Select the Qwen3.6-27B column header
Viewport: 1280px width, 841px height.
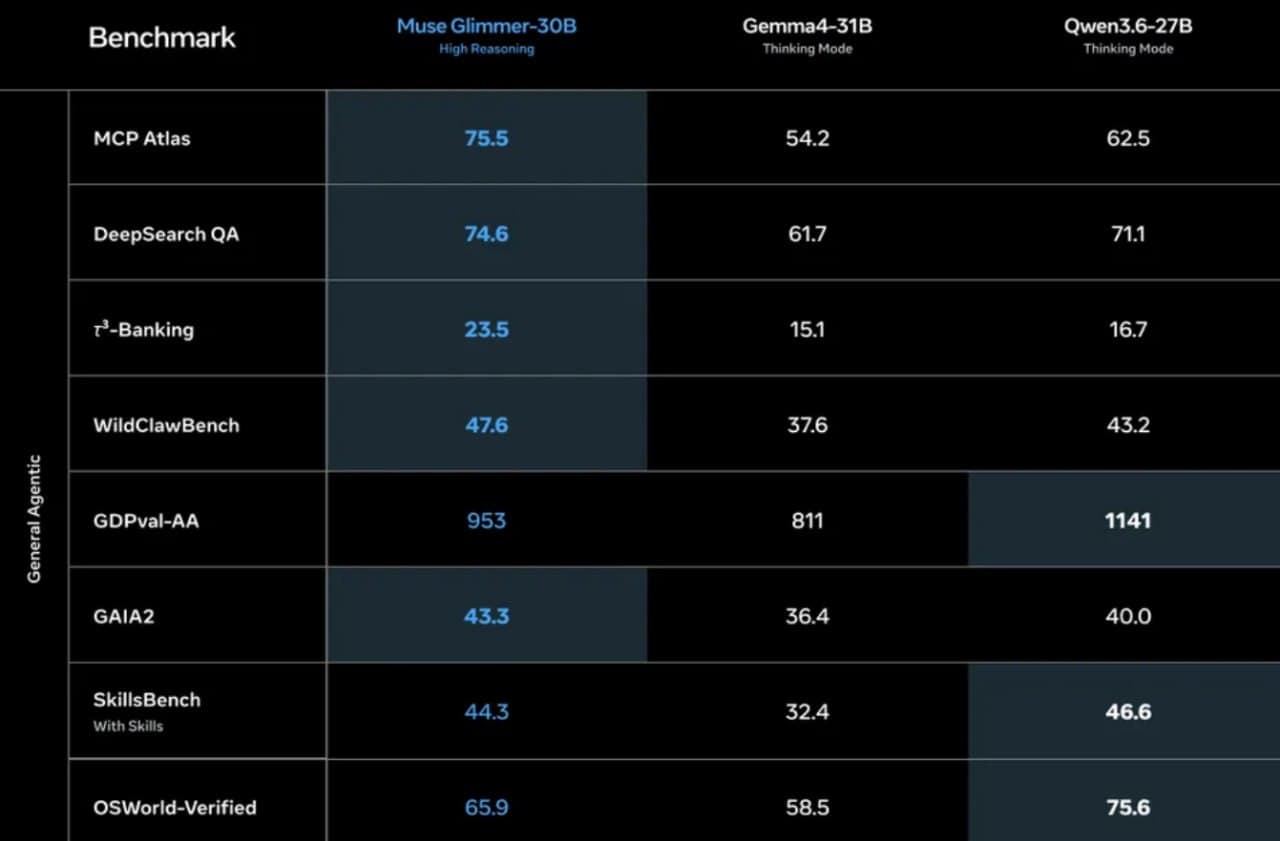1128,35
